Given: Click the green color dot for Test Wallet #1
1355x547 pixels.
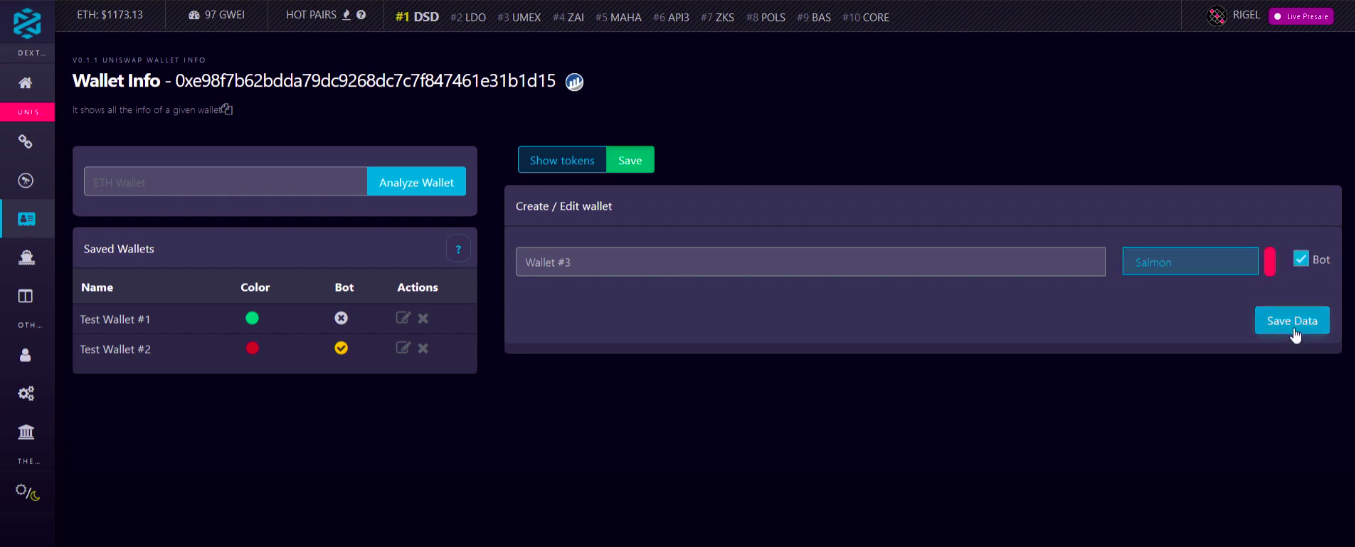Looking at the screenshot, I should [x=252, y=318].
